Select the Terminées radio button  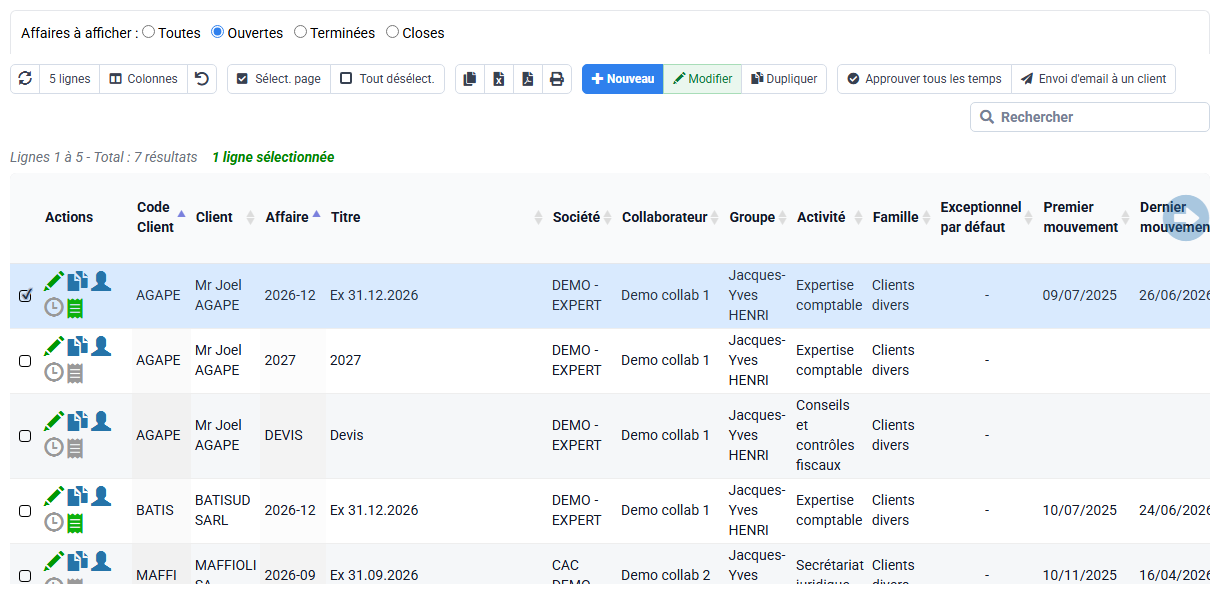coord(300,32)
